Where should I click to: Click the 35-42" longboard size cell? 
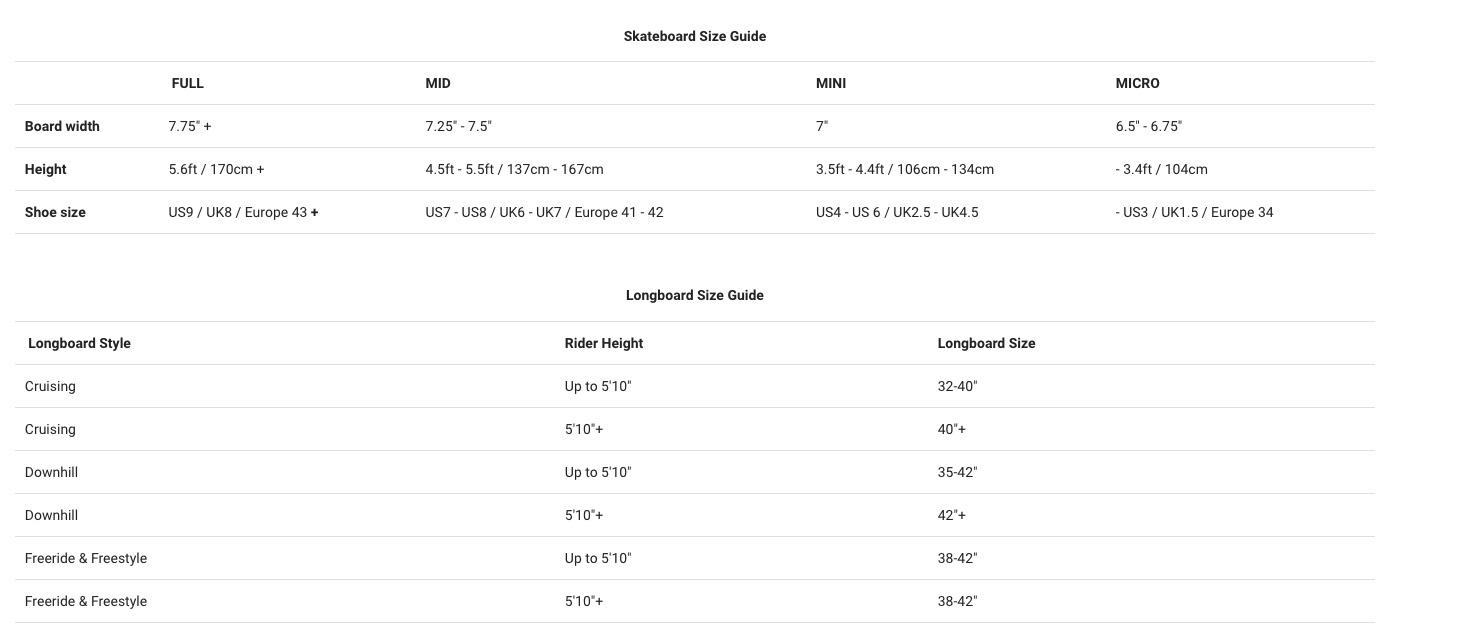[x=957, y=472]
